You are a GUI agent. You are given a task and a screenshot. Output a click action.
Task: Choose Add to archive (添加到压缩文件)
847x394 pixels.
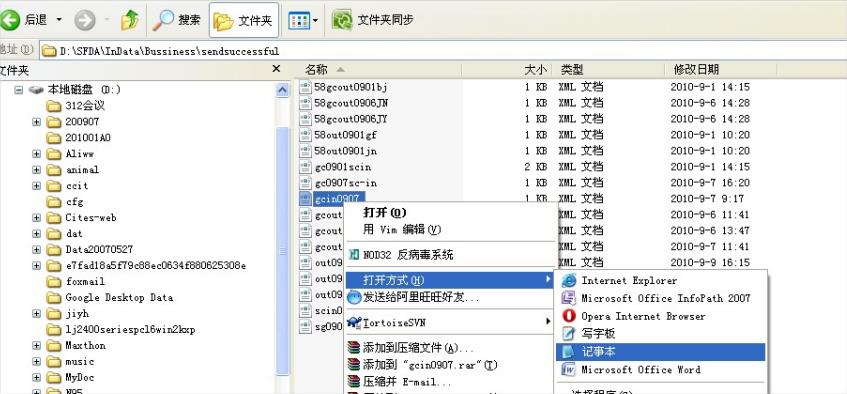tap(449, 348)
